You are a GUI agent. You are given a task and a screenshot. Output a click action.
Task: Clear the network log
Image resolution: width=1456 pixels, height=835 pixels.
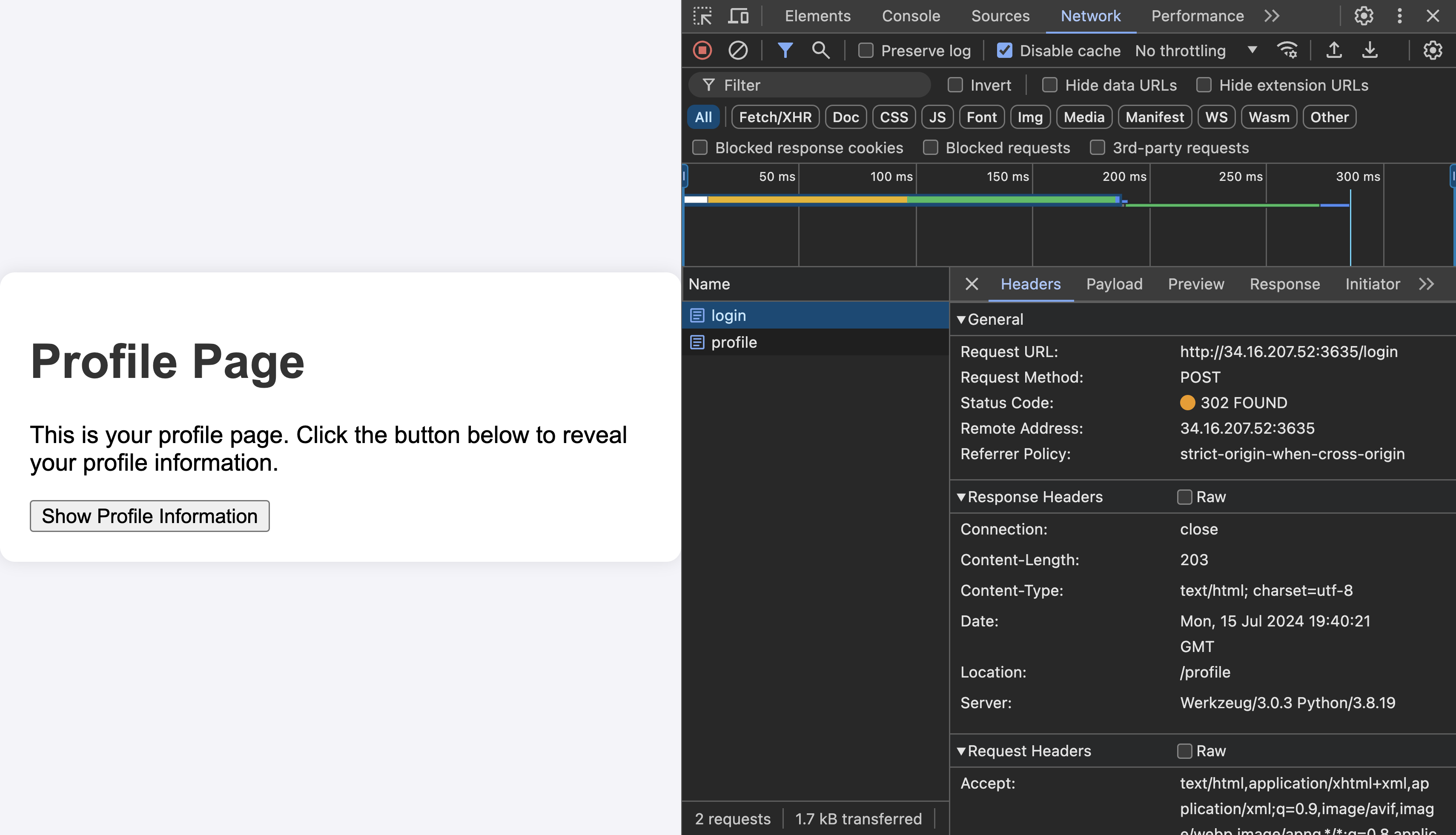(738, 51)
